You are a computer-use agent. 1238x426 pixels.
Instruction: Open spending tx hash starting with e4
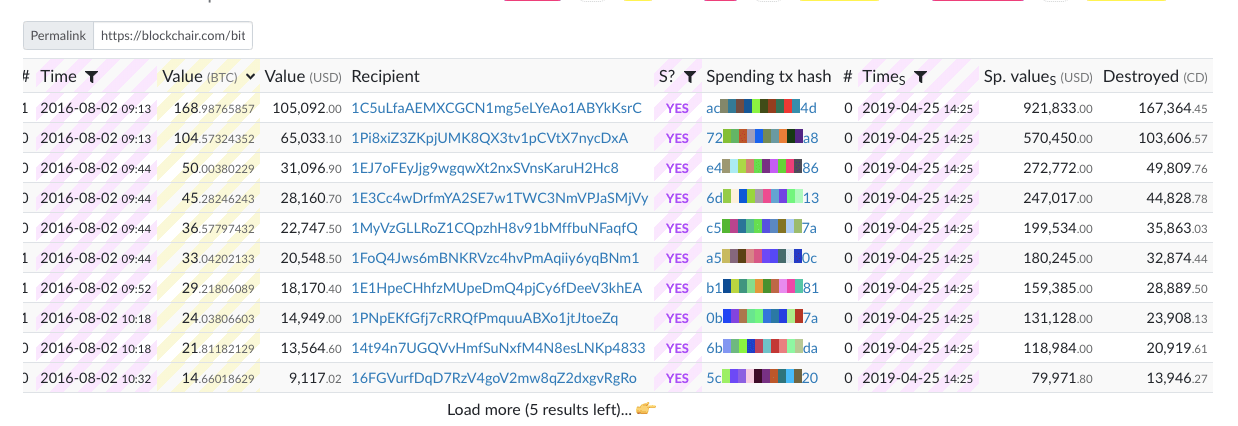[762, 168]
